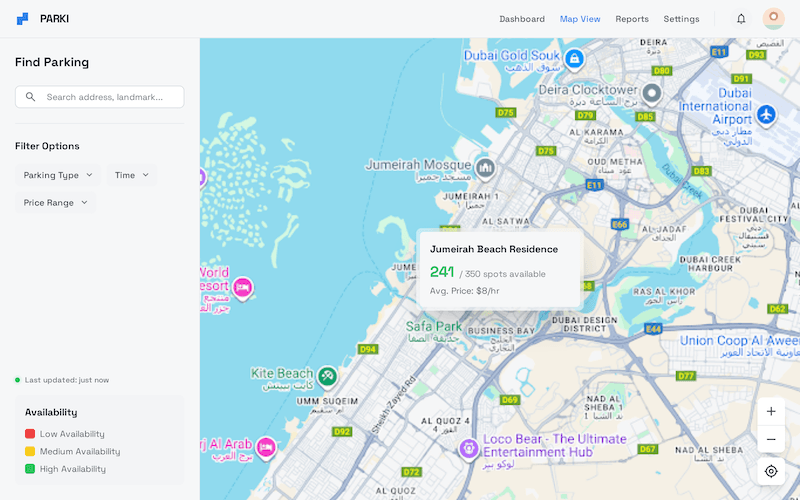Click the Dubai International Airport marker
Viewport: 800px width, 500px height.
click(766, 115)
